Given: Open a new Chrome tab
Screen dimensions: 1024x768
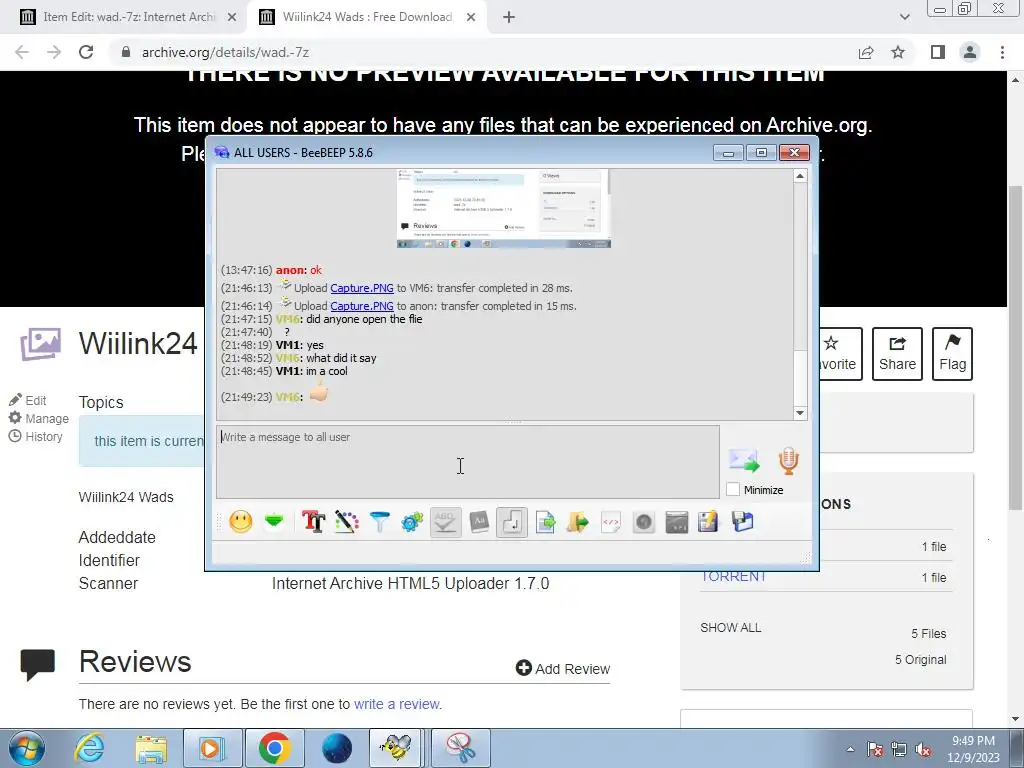Looking at the screenshot, I should pyautogui.click(x=509, y=18).
